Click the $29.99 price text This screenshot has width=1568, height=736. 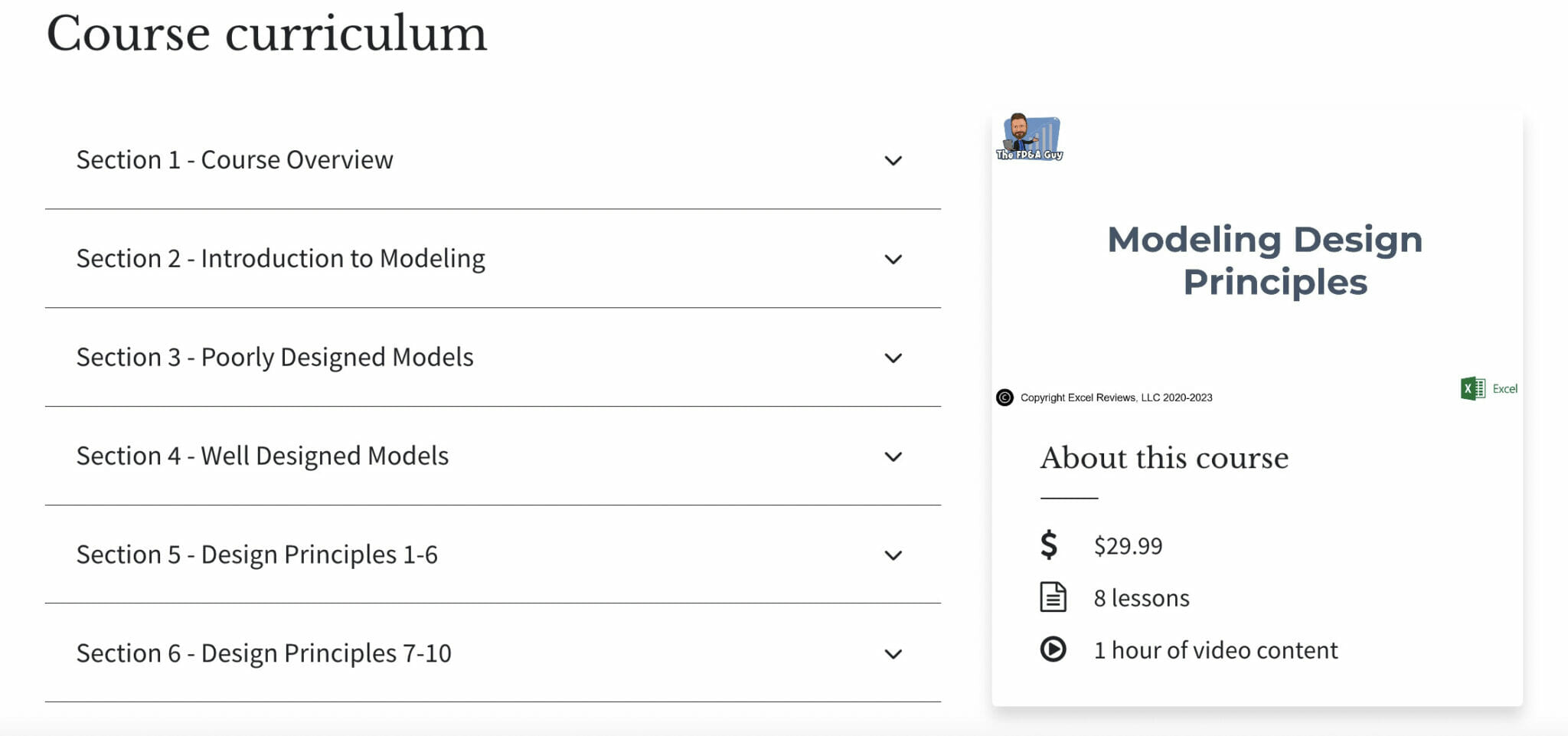tap(1127, 545)
